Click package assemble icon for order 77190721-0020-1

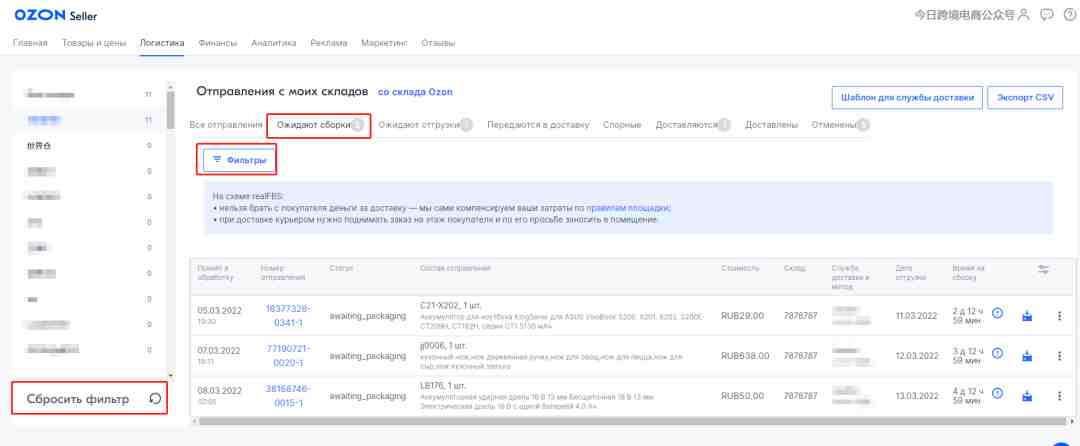[1027, 356]
